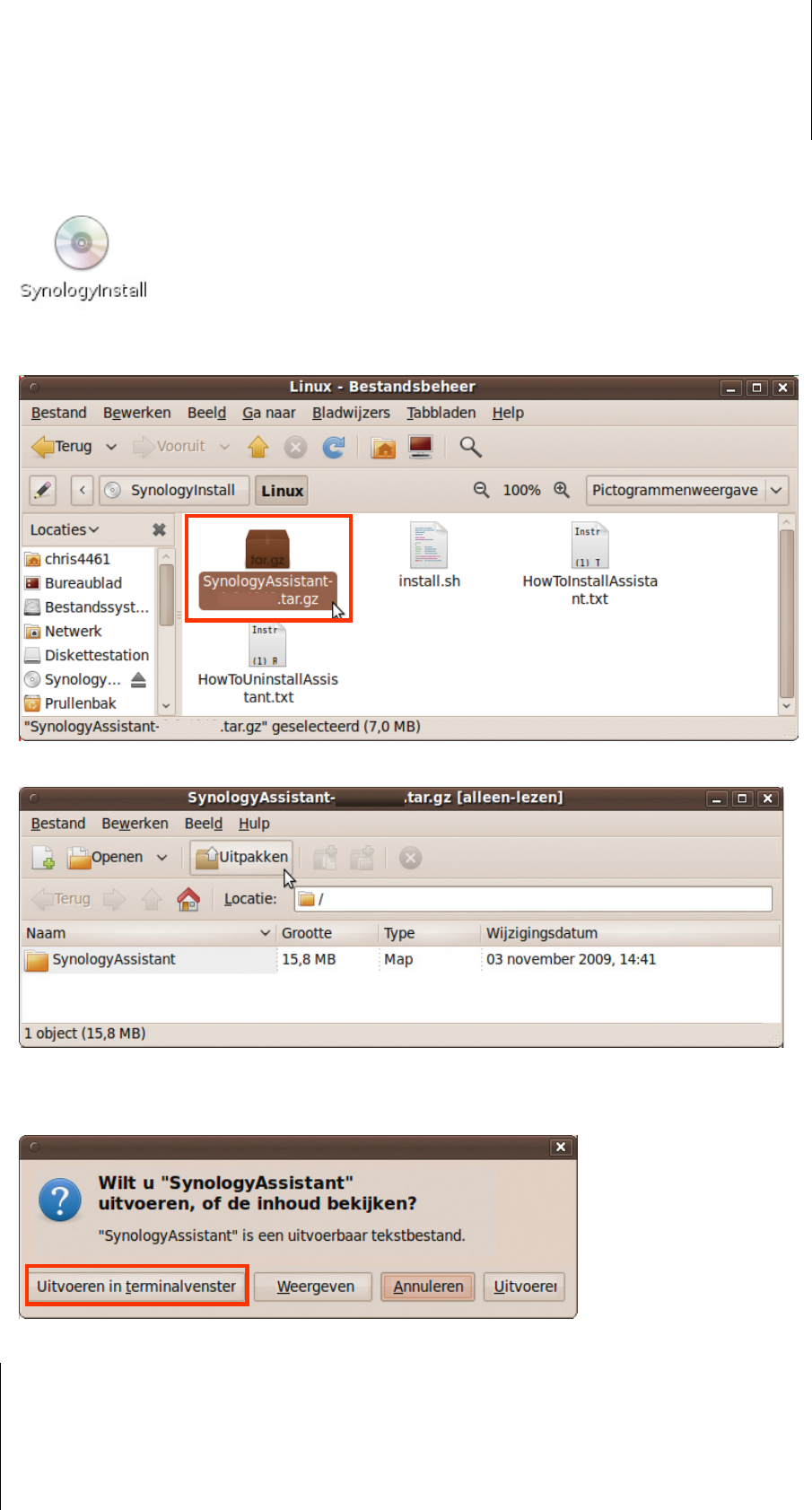812x1510 pixels.
Task: Click the Annuleren button in dialog
Action: pyautogui.click(x=428, y=1287)
